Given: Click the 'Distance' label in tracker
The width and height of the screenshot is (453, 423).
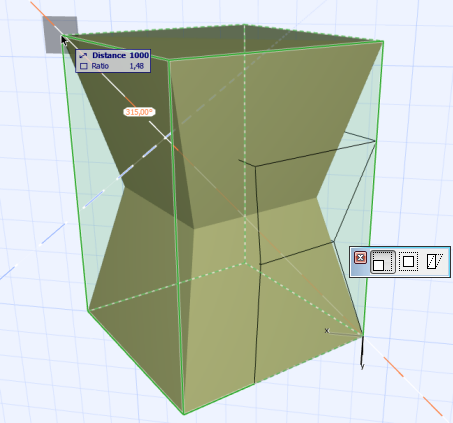Looking at the screenshot, I should 109,55.
